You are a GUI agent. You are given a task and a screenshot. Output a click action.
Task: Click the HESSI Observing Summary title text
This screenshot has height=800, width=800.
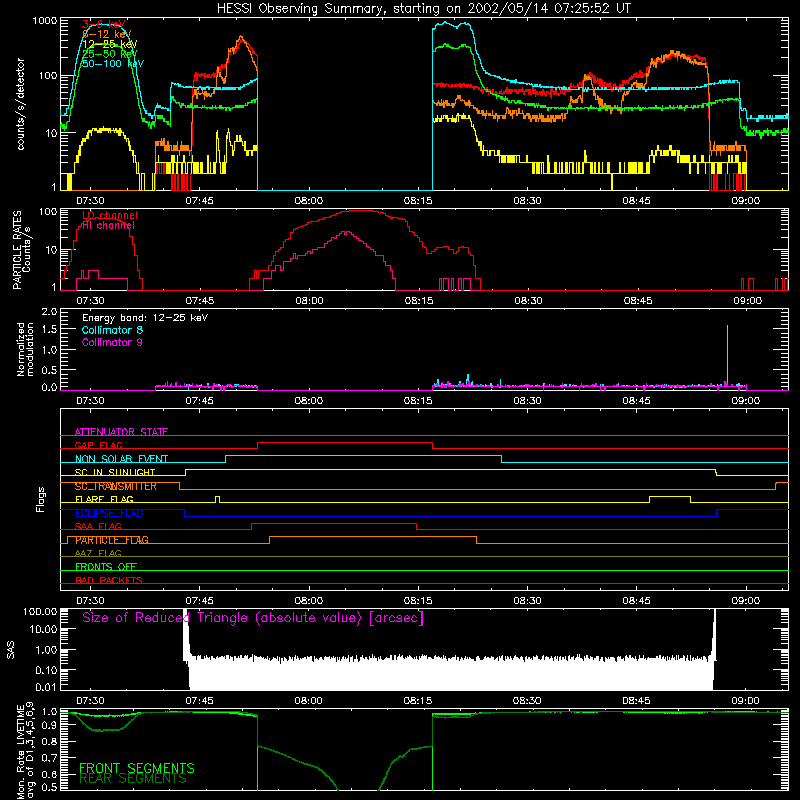coord(423,9)
